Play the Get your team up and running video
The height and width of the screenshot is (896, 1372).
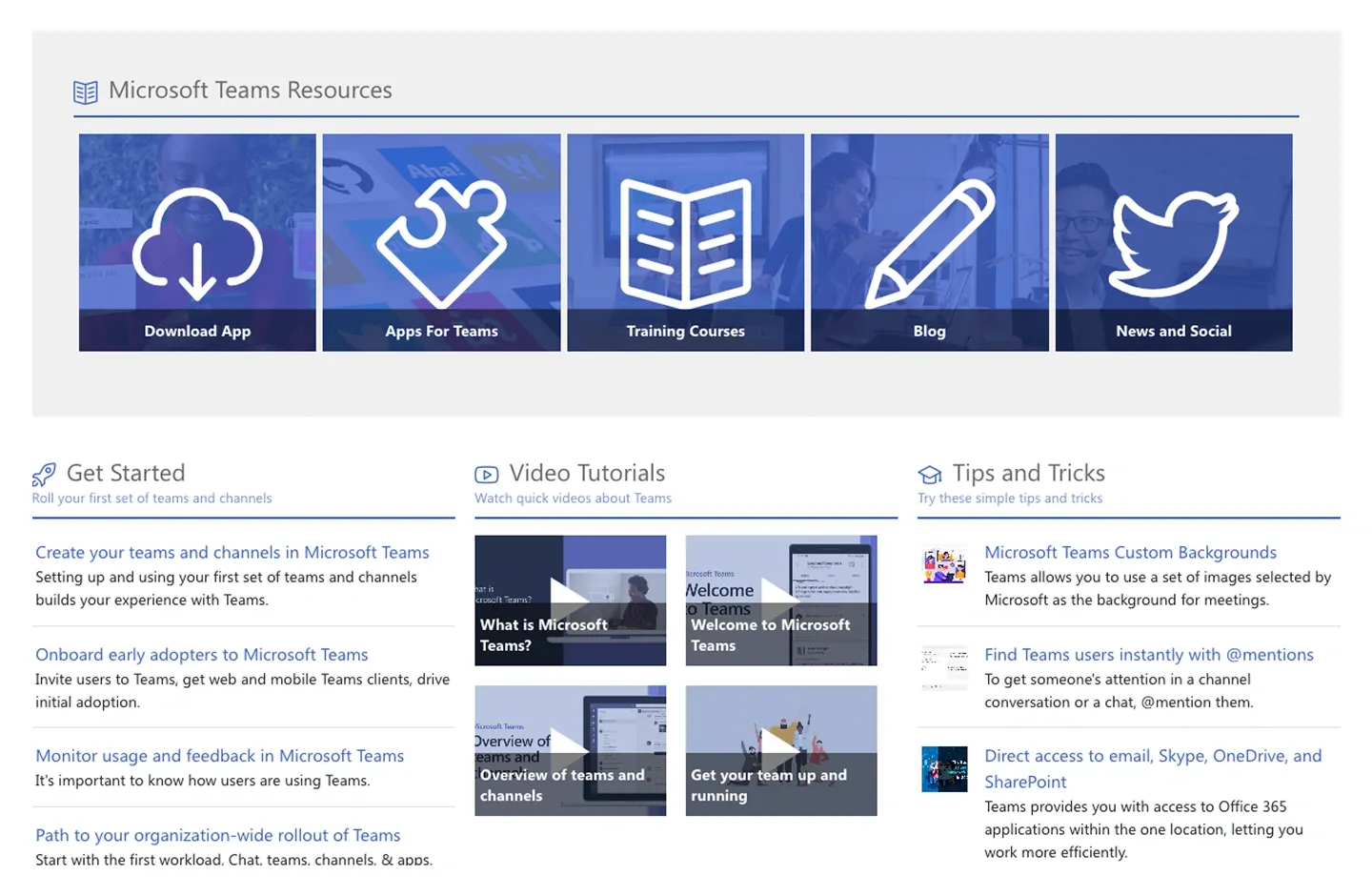pyautogui.click(x=781, y=751)
